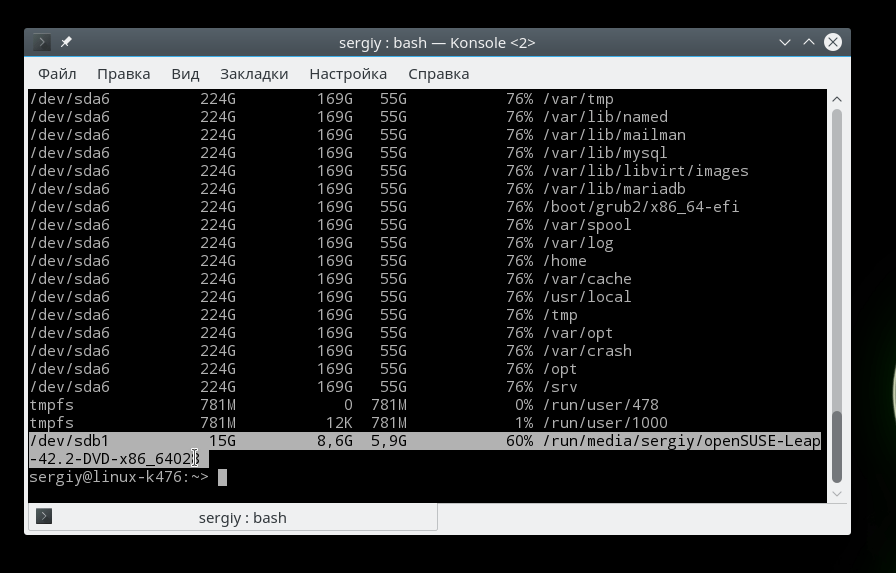Viewport: 896px width, 573px height.
Task: Open the Правка menu
Action: [x=123, y=74]
